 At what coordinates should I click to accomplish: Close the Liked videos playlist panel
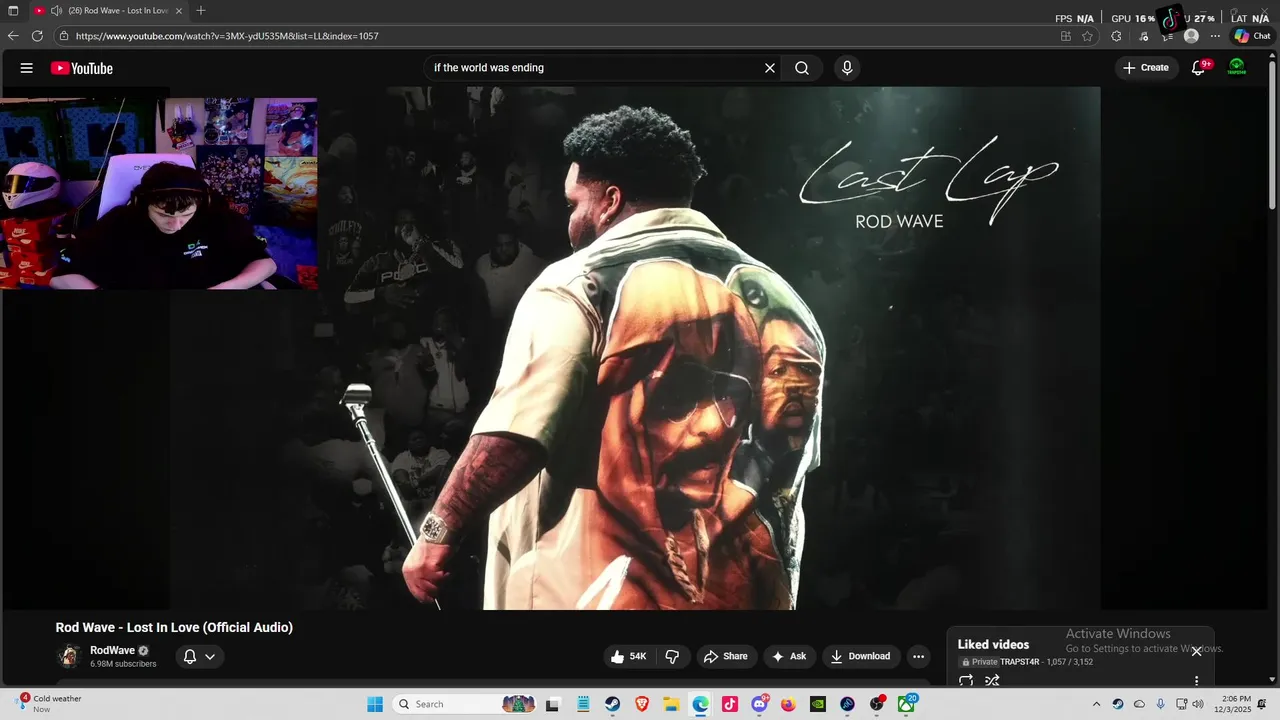1196,651
